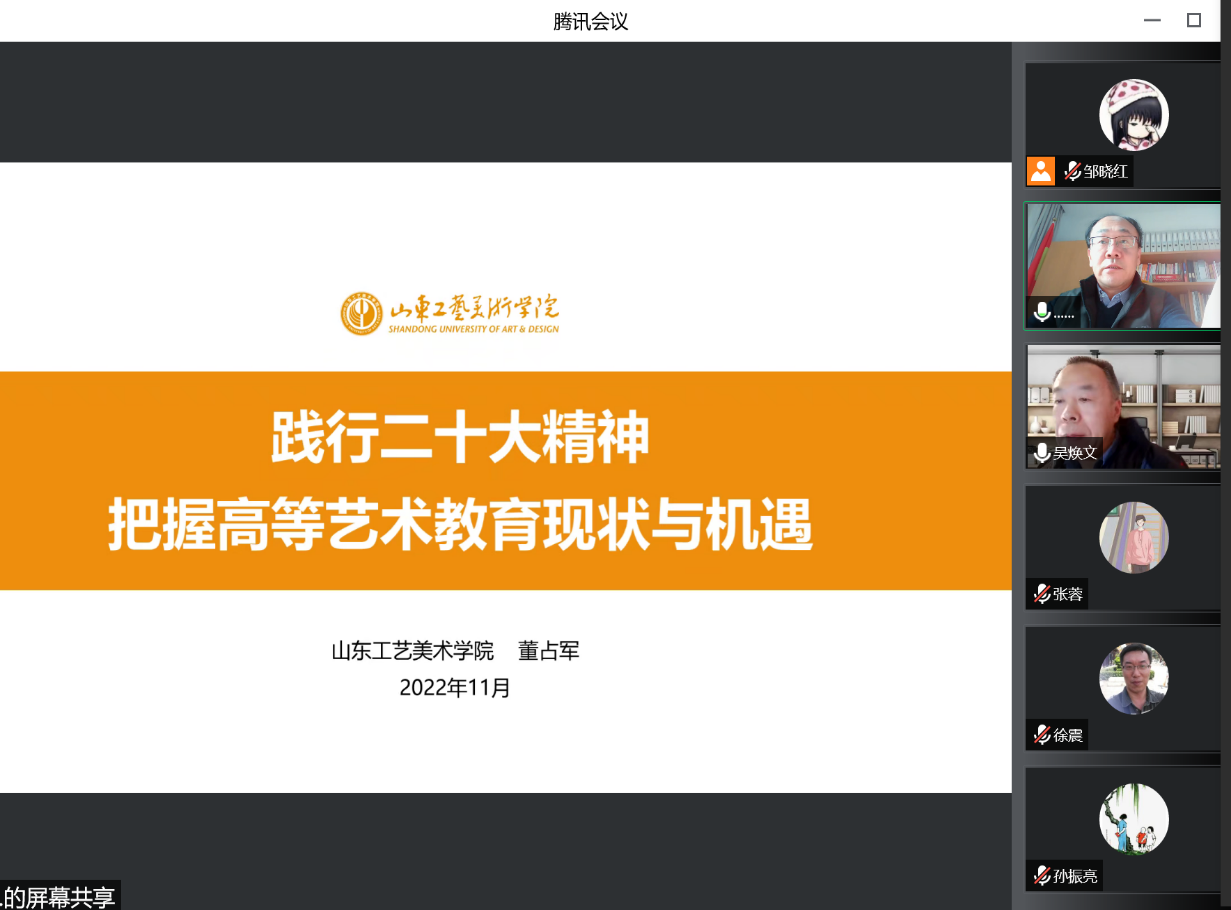Click muted microphone icon next to 徐震

pyautogui.click(x=1042, y=735)
